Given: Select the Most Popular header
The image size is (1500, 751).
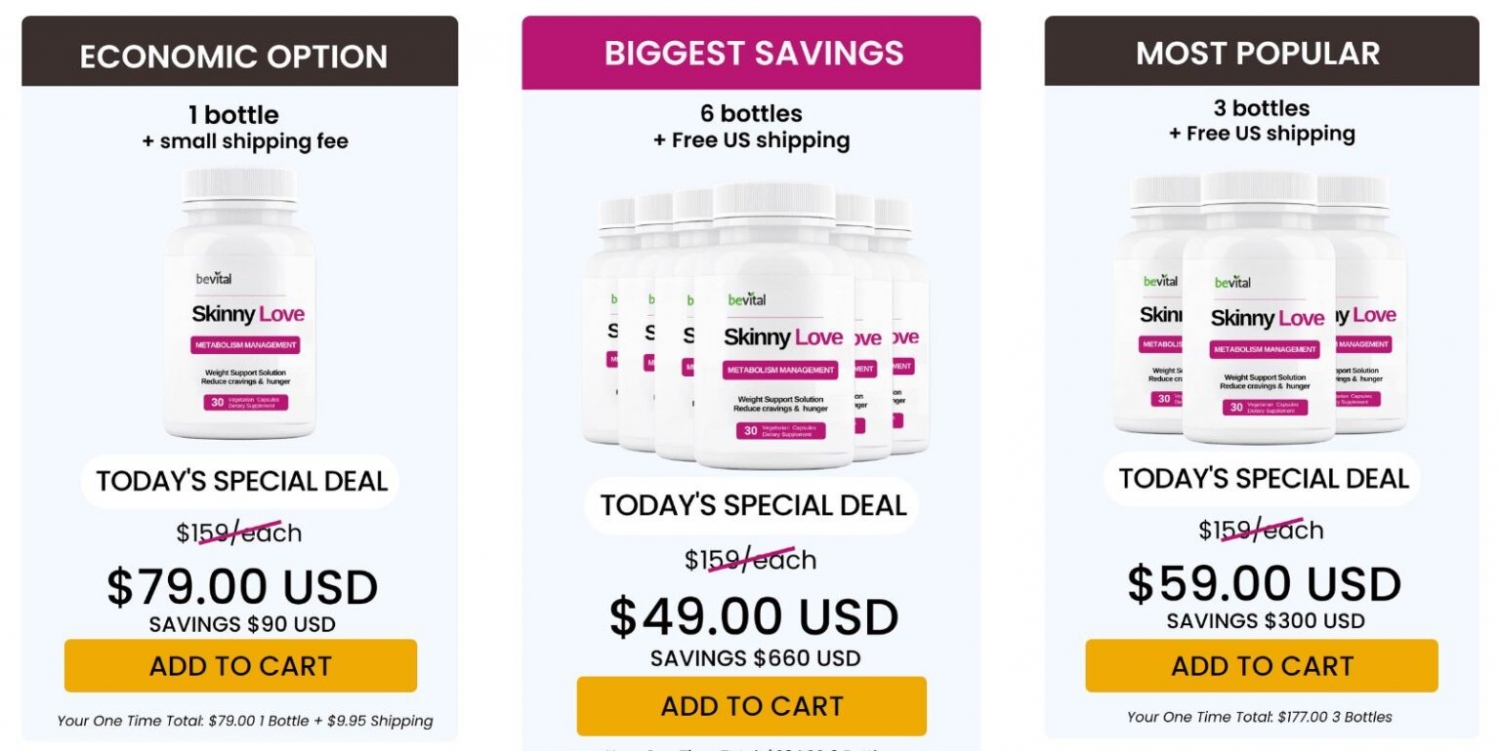Looking at the screenshot, I should coord(1262,51).
